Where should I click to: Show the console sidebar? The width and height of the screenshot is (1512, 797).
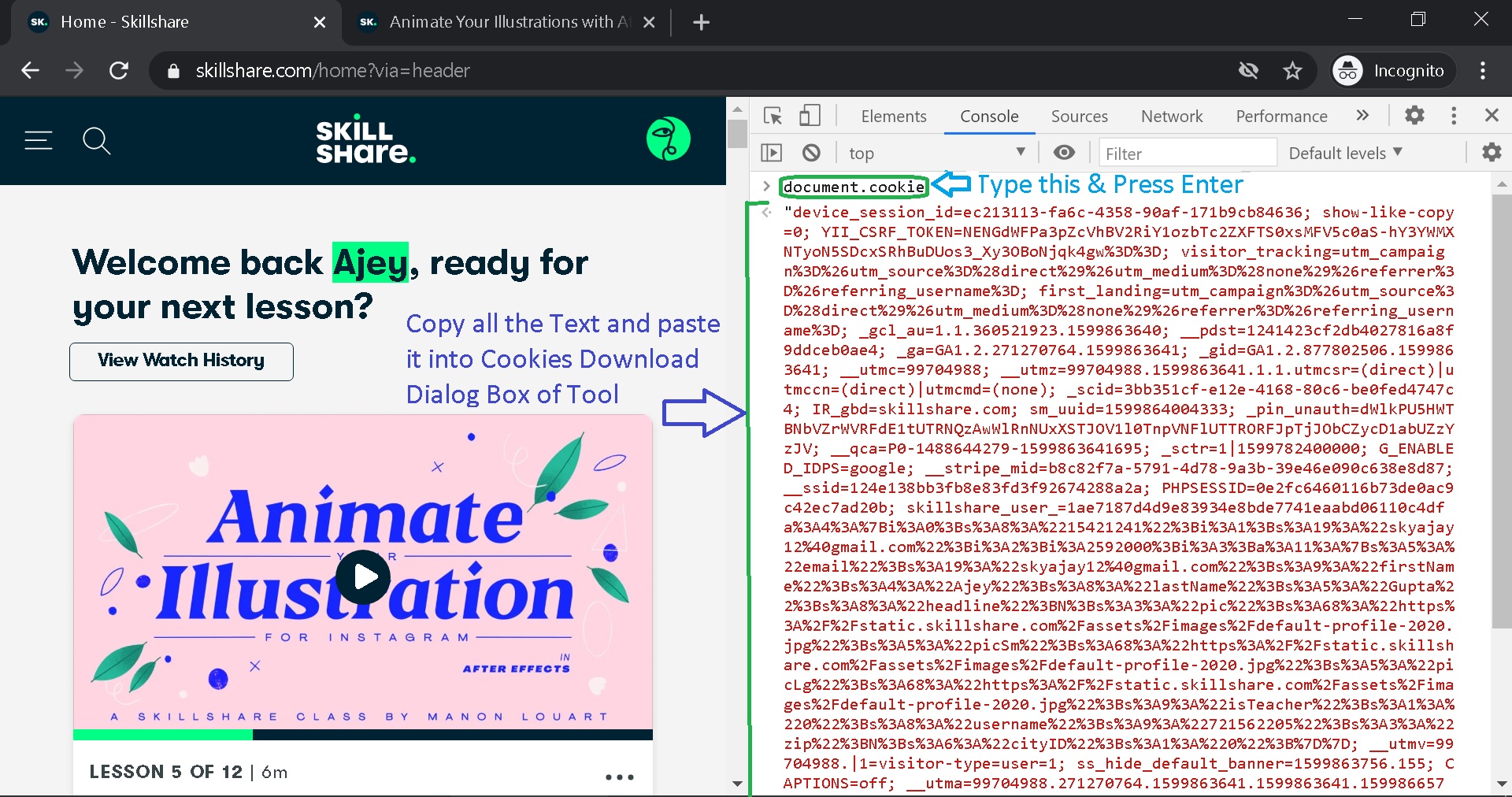pyautogui.click(x=772, y=153)
